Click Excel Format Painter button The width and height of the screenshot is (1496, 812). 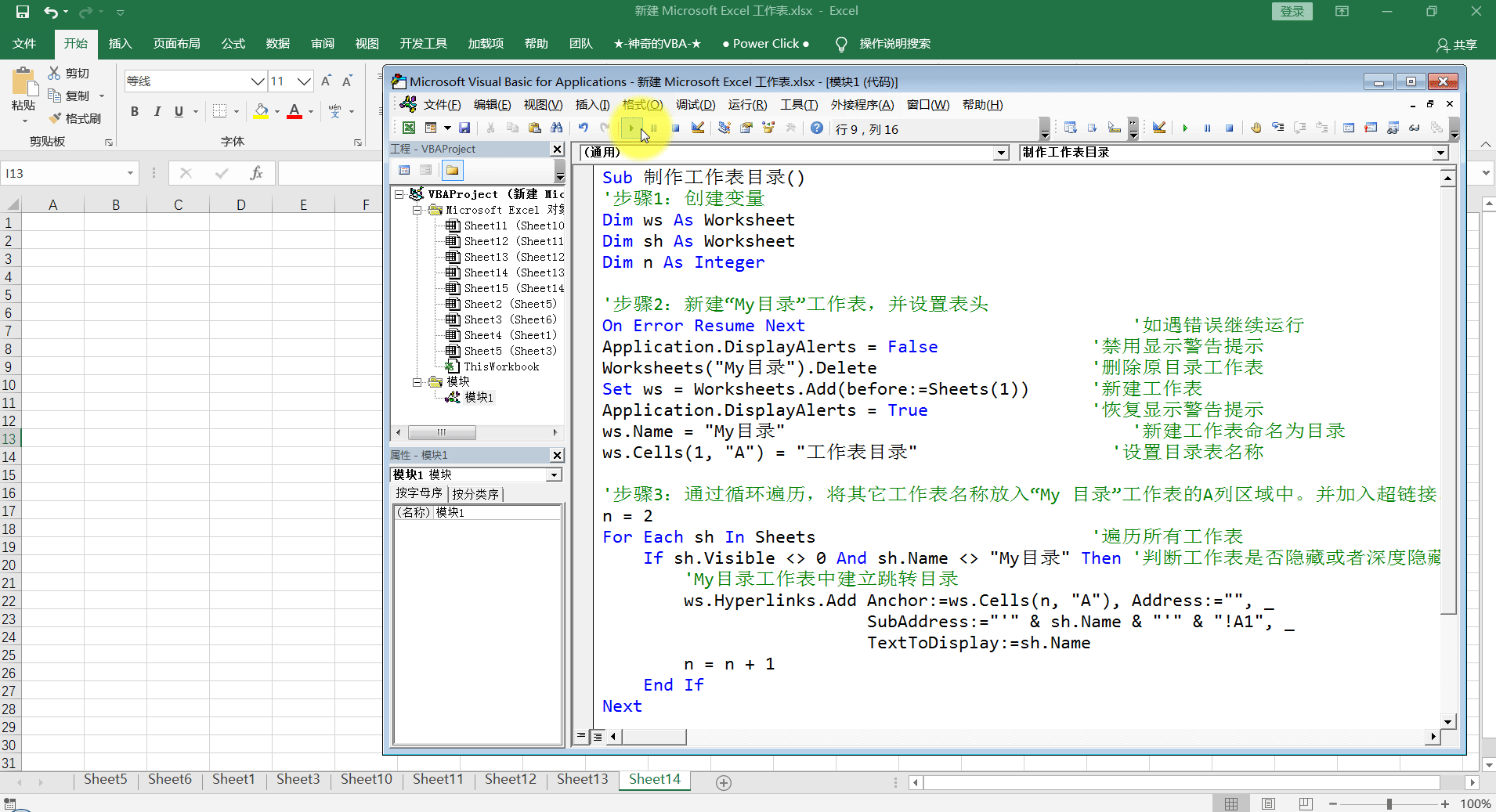click(x=74, y=118)
